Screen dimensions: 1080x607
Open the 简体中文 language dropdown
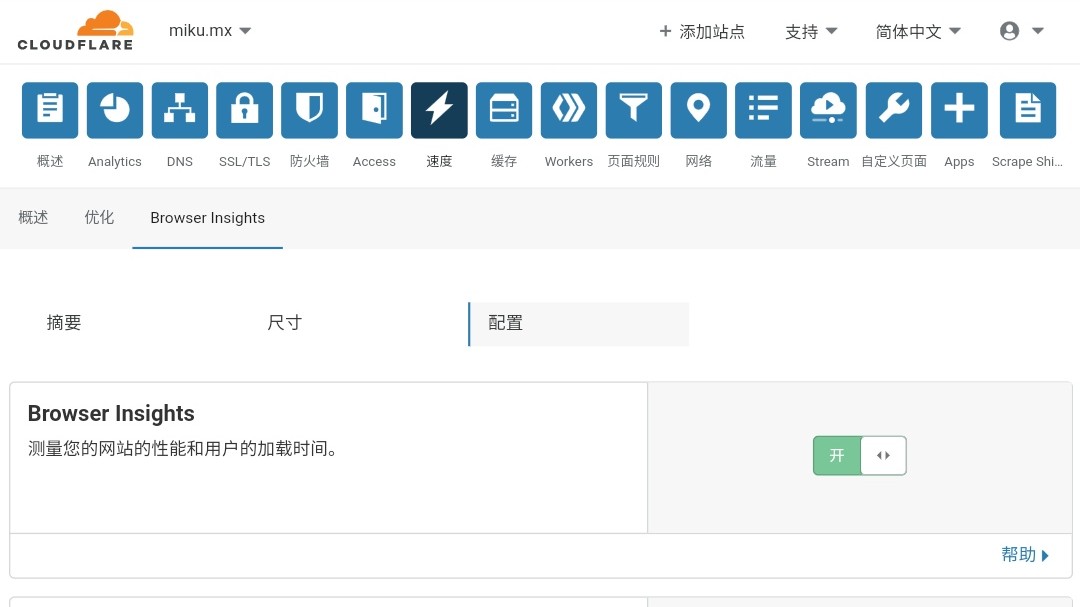(917, 32)
